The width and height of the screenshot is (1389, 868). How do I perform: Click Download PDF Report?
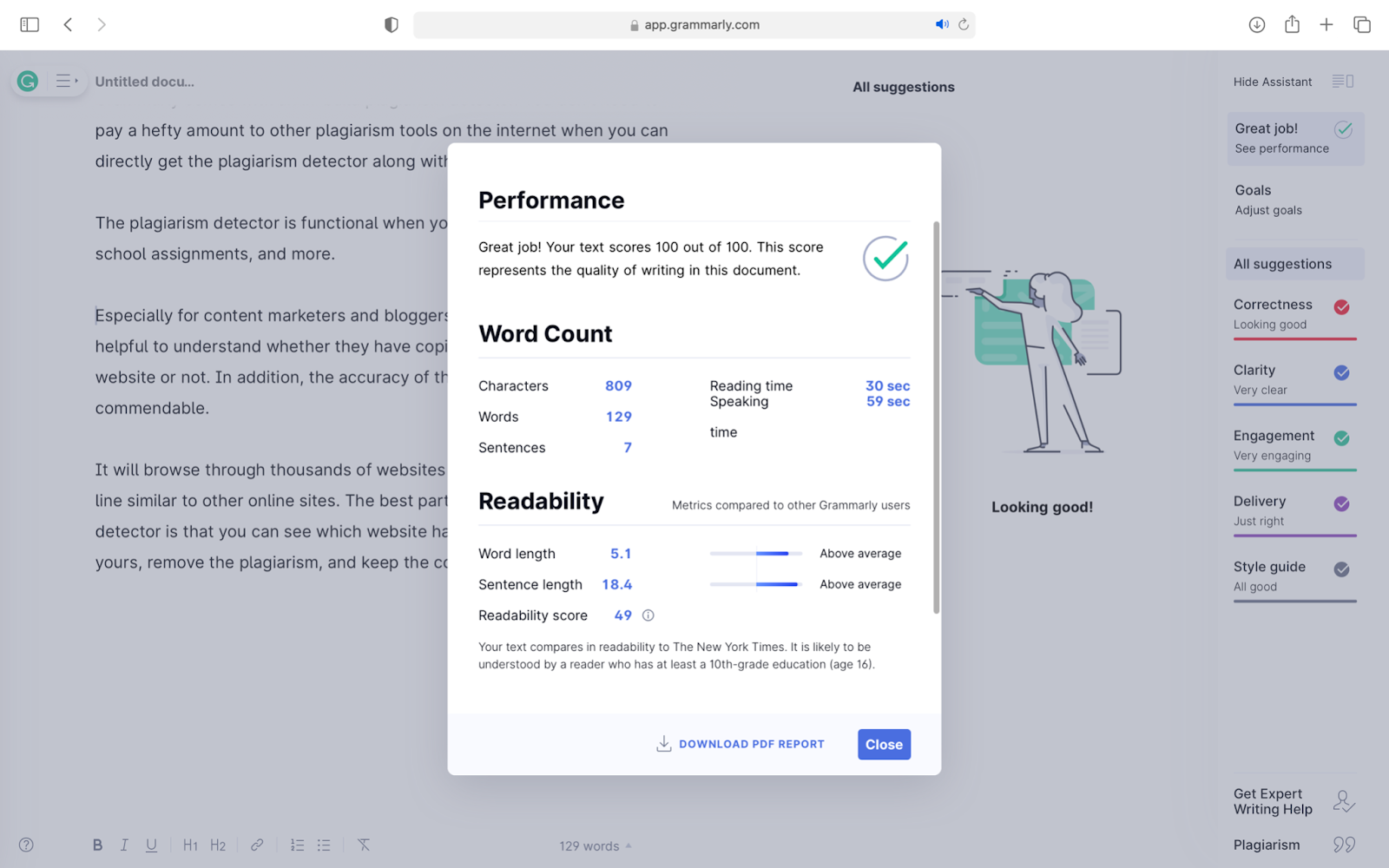[741, 744]
